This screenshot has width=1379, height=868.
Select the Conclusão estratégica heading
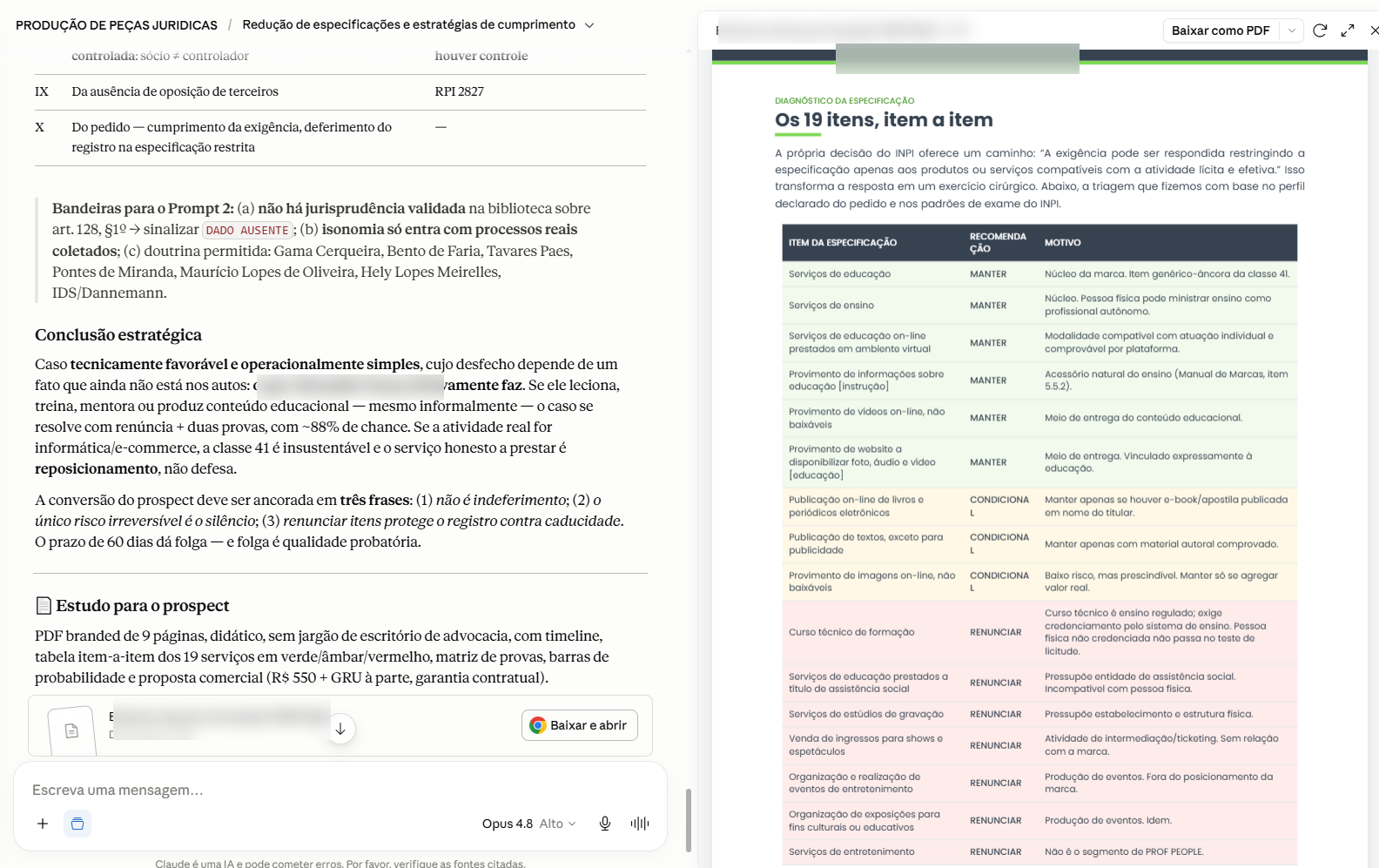[x=118, y=335]
